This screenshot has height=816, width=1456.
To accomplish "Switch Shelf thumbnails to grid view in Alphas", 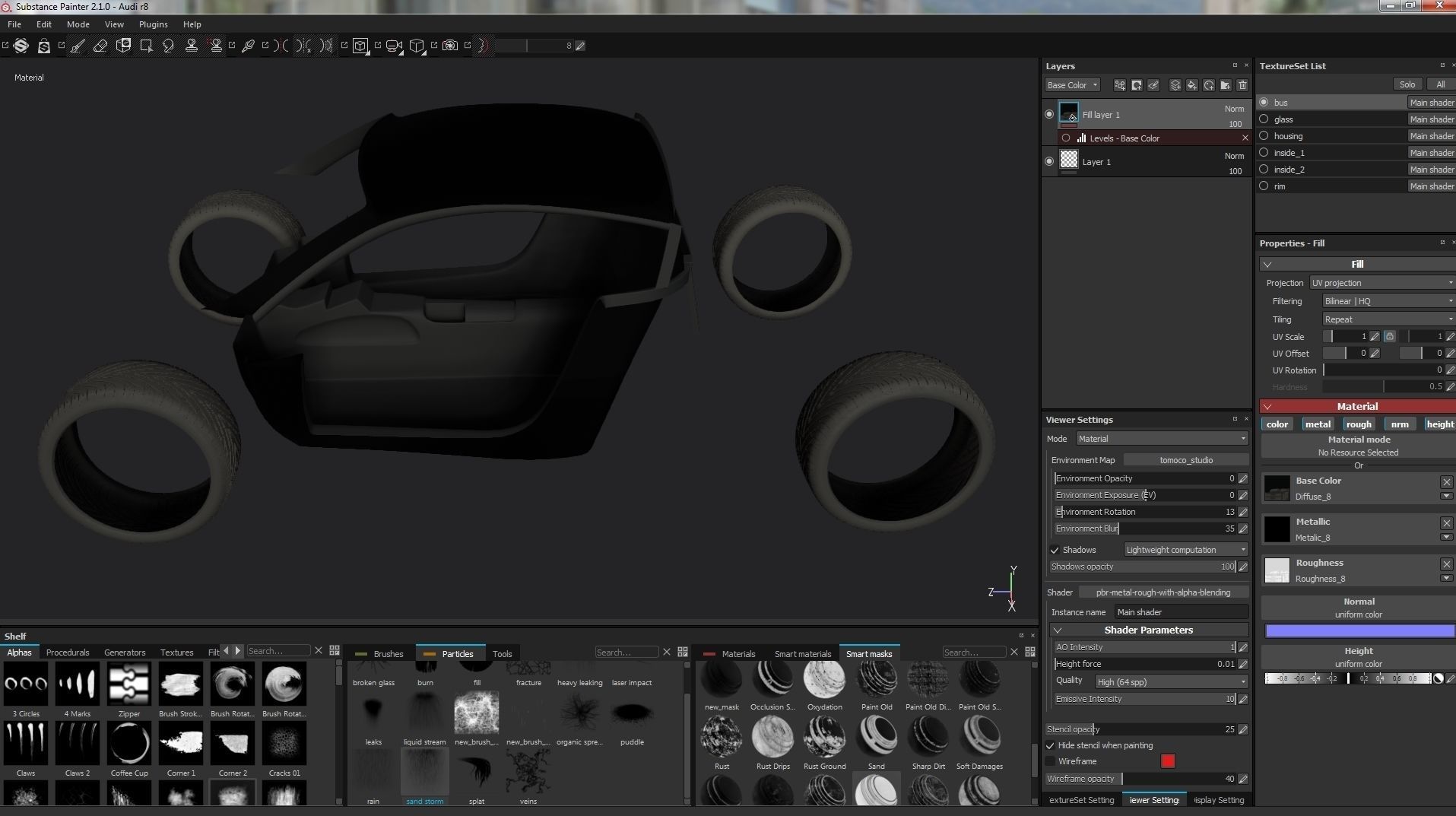I will [x=335, y=651].
